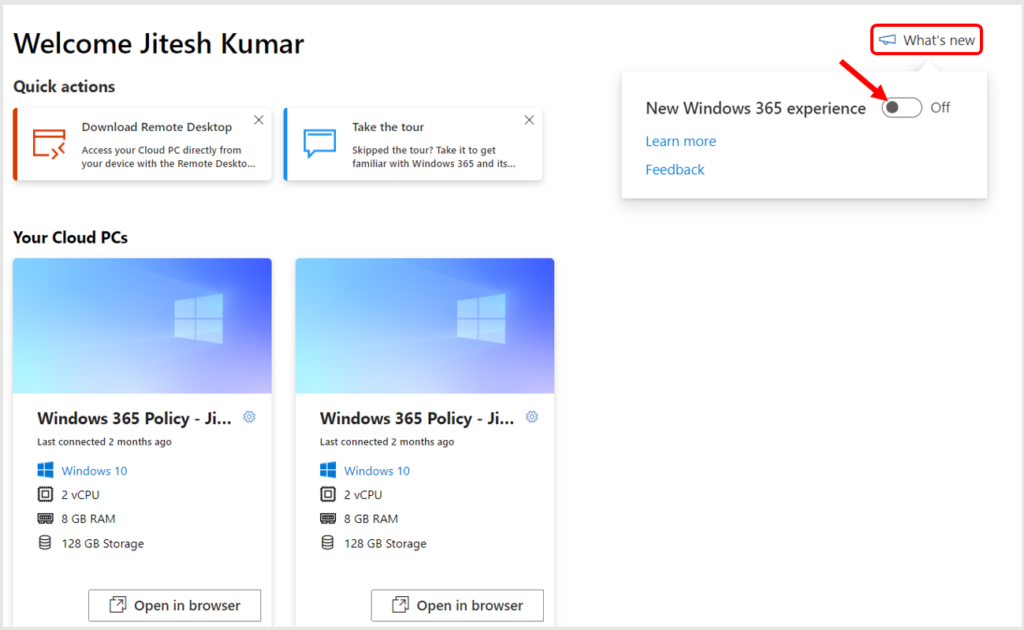Click the Download Remote Desktop icon
This screenshot has width=1024, height=630.
click(50, 144)
